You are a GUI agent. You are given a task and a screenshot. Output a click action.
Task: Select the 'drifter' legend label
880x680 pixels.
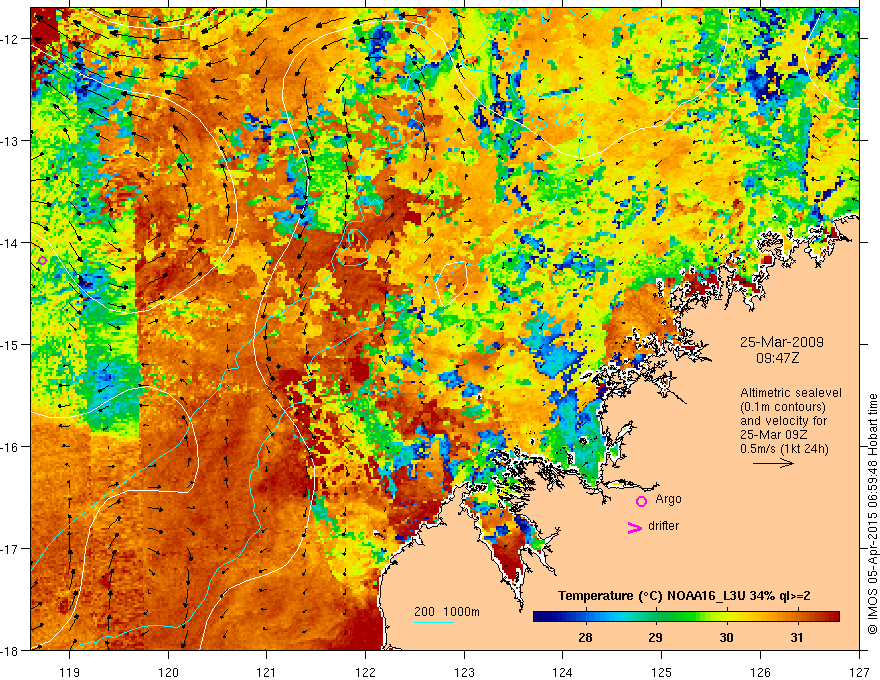click(x=663, y=526)
